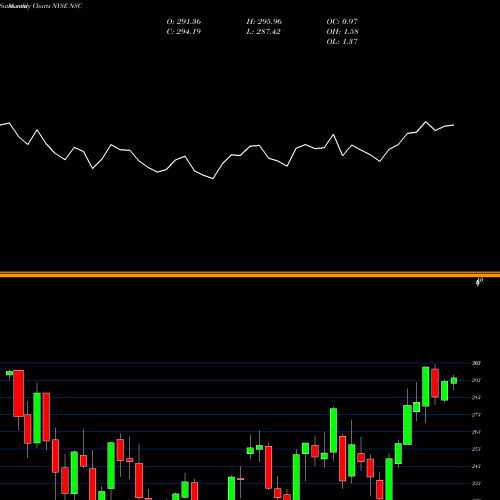The height and width of the screenshot is (500, 500).
Task: Click the high price value H: 295.96
Action: coord(264,22)
